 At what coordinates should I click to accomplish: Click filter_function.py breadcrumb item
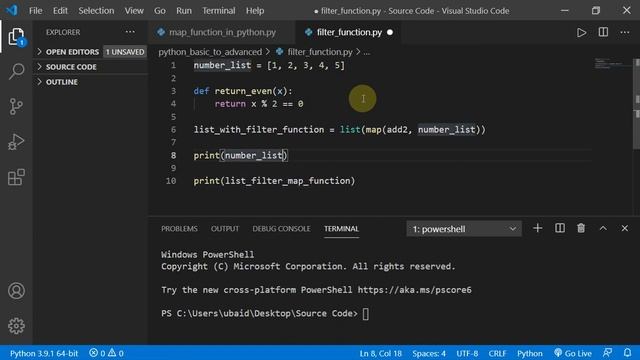[320, 52]
